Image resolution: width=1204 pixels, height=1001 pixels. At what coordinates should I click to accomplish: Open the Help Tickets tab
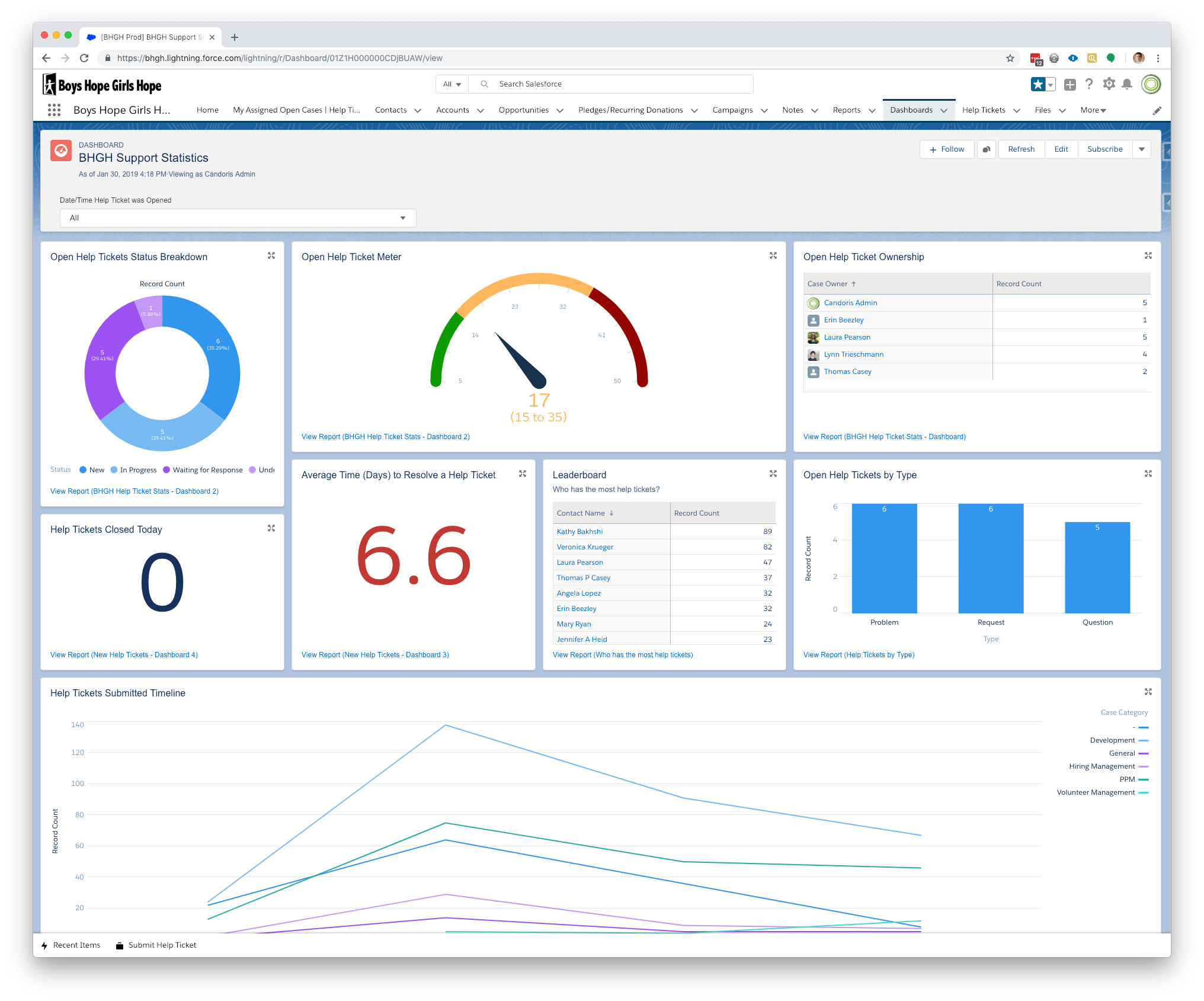click(984, 110)
